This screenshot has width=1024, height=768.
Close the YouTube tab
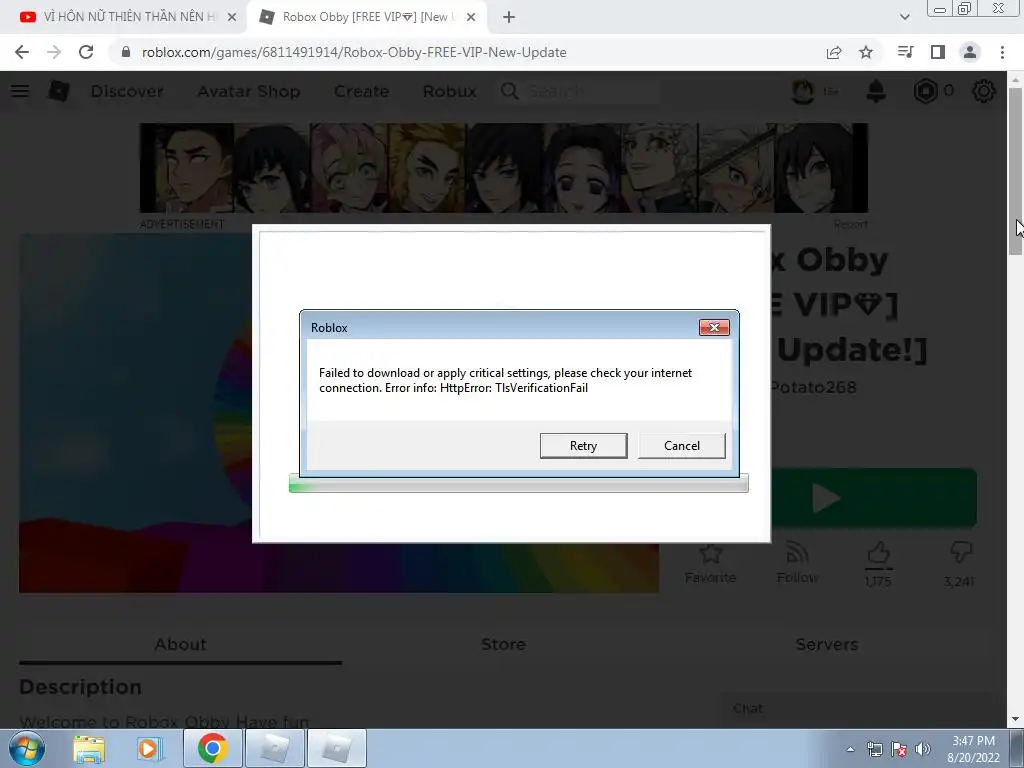click(232, 17)
